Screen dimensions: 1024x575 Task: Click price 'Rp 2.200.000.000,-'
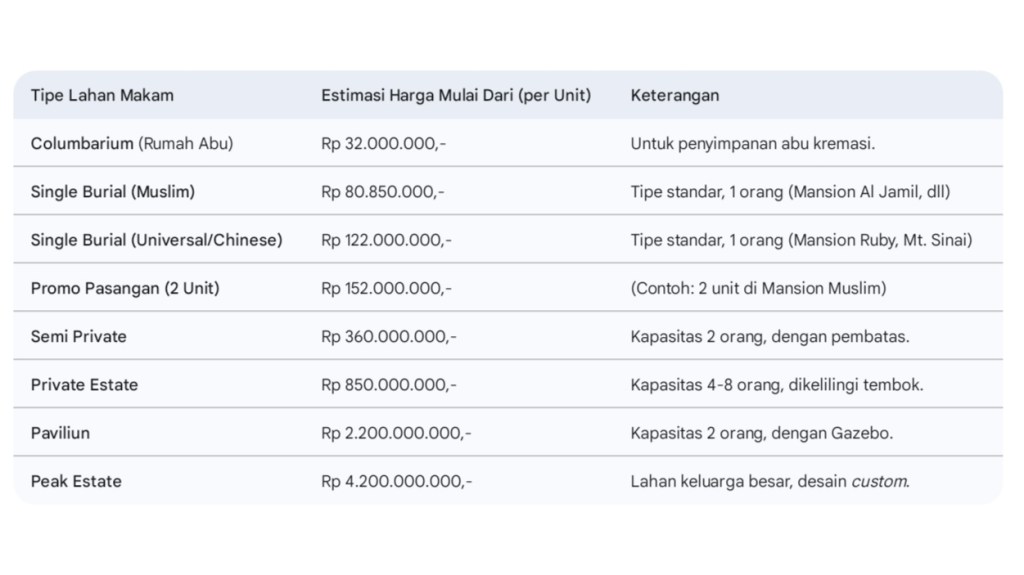click(396, 433)
